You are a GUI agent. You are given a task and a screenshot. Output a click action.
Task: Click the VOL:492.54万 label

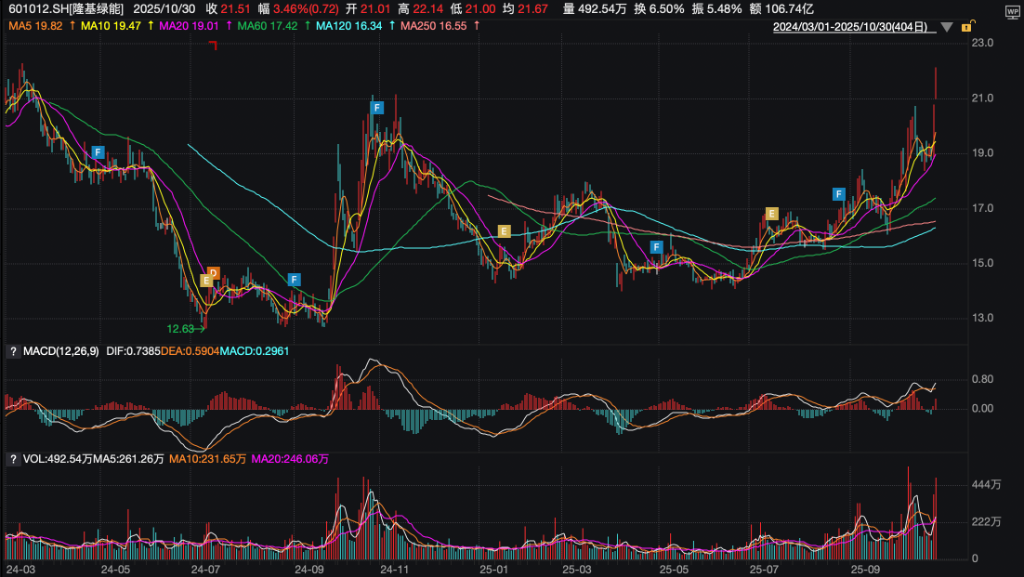[57, 460]
